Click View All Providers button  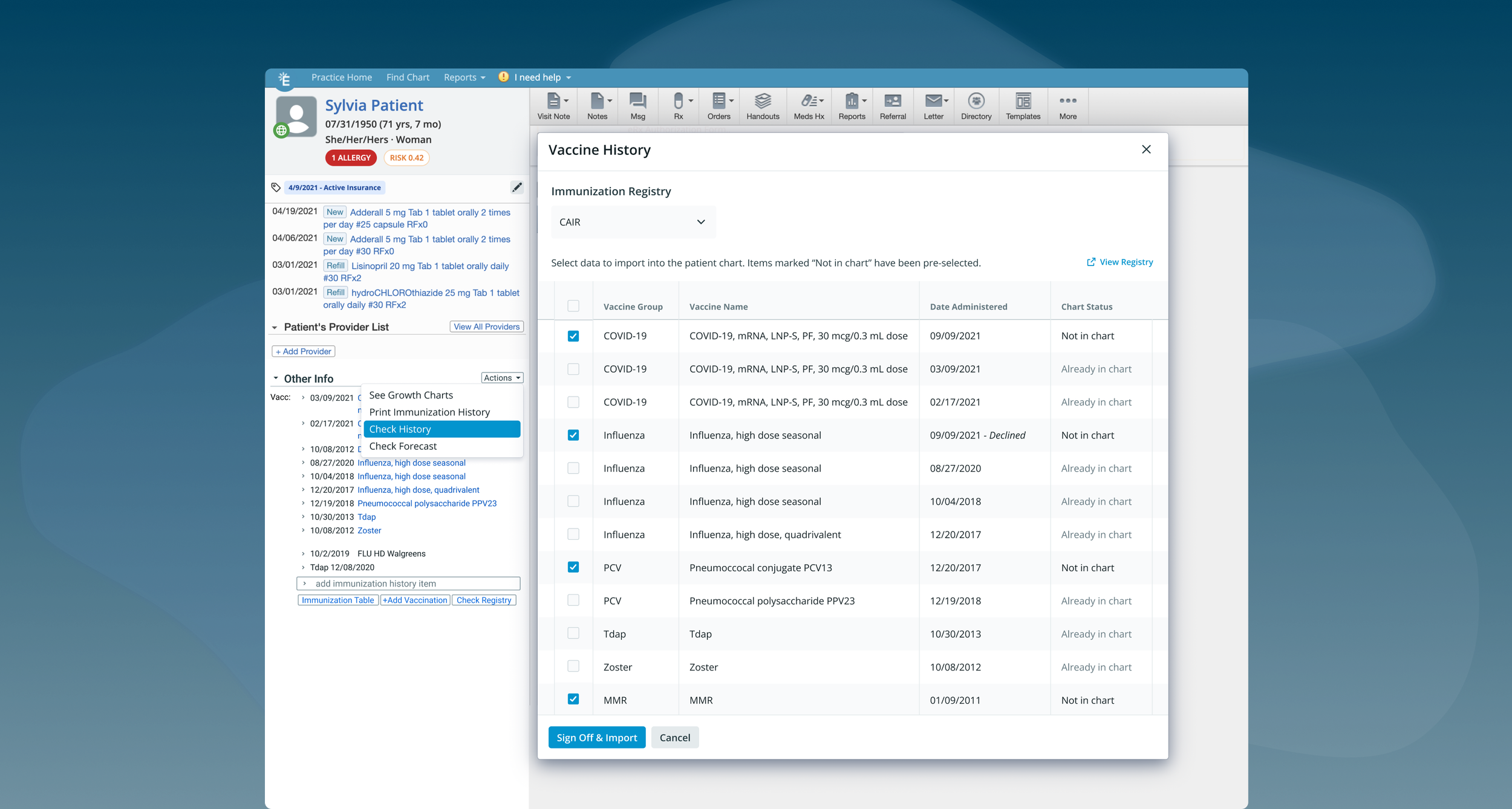pos(486,327)
